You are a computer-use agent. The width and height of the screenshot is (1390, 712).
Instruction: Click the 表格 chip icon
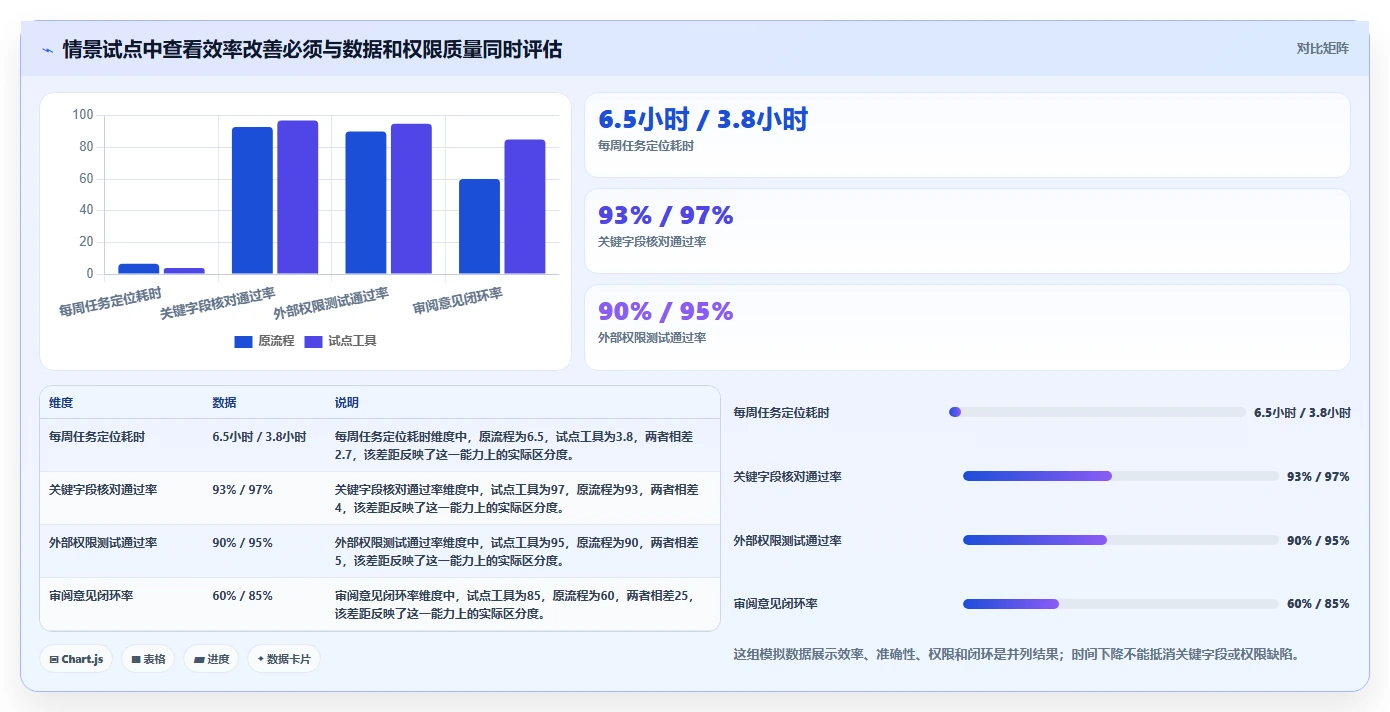click(x=136, y=660)
